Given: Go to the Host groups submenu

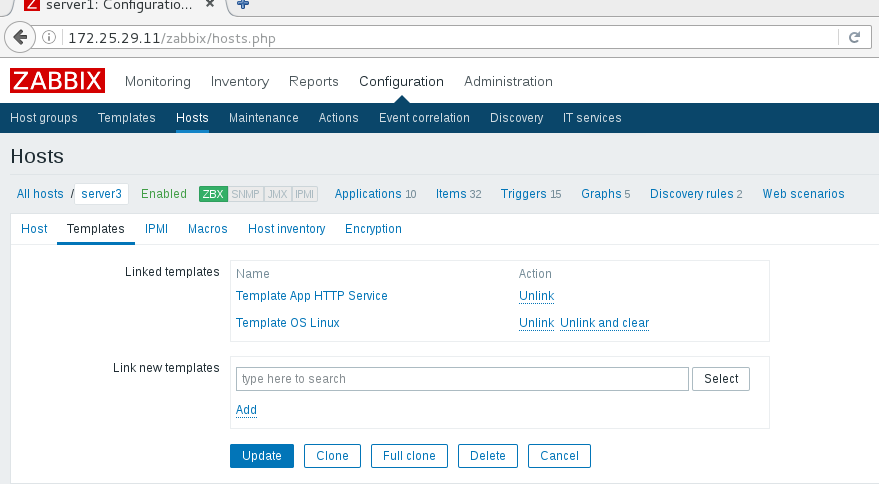Looking at the screenshot, I should coord(44,118).
